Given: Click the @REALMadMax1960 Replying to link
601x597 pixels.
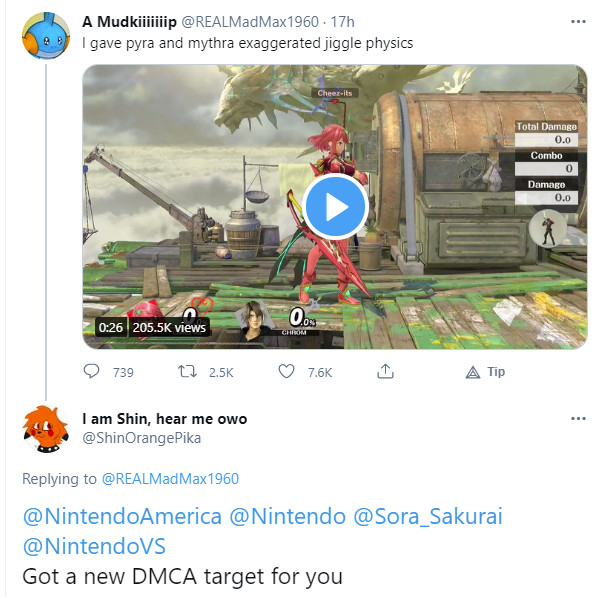Looking at the screenshot, I should click(170, 478).
